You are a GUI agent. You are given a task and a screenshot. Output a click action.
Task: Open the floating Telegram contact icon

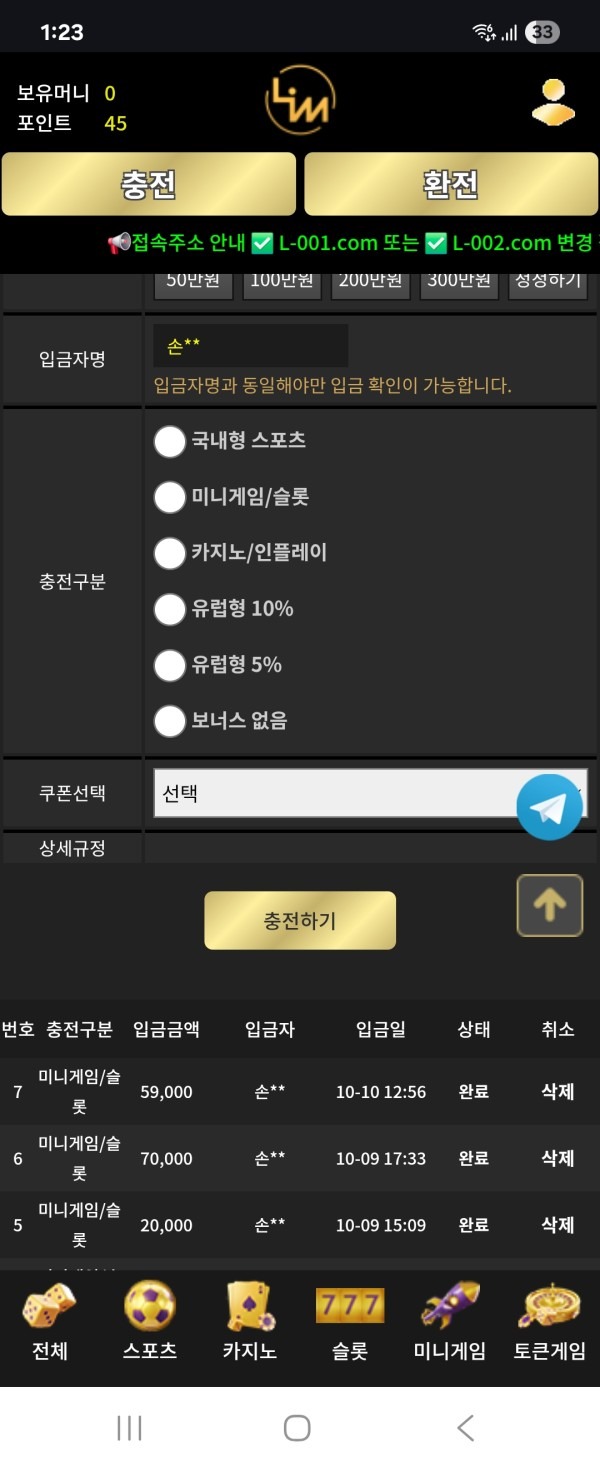point(549,807)
